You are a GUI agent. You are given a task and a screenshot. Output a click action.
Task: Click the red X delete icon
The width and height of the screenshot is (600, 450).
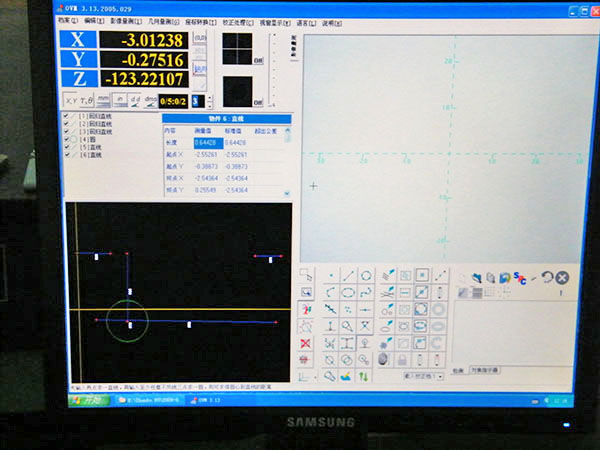(x=305, y=343)
